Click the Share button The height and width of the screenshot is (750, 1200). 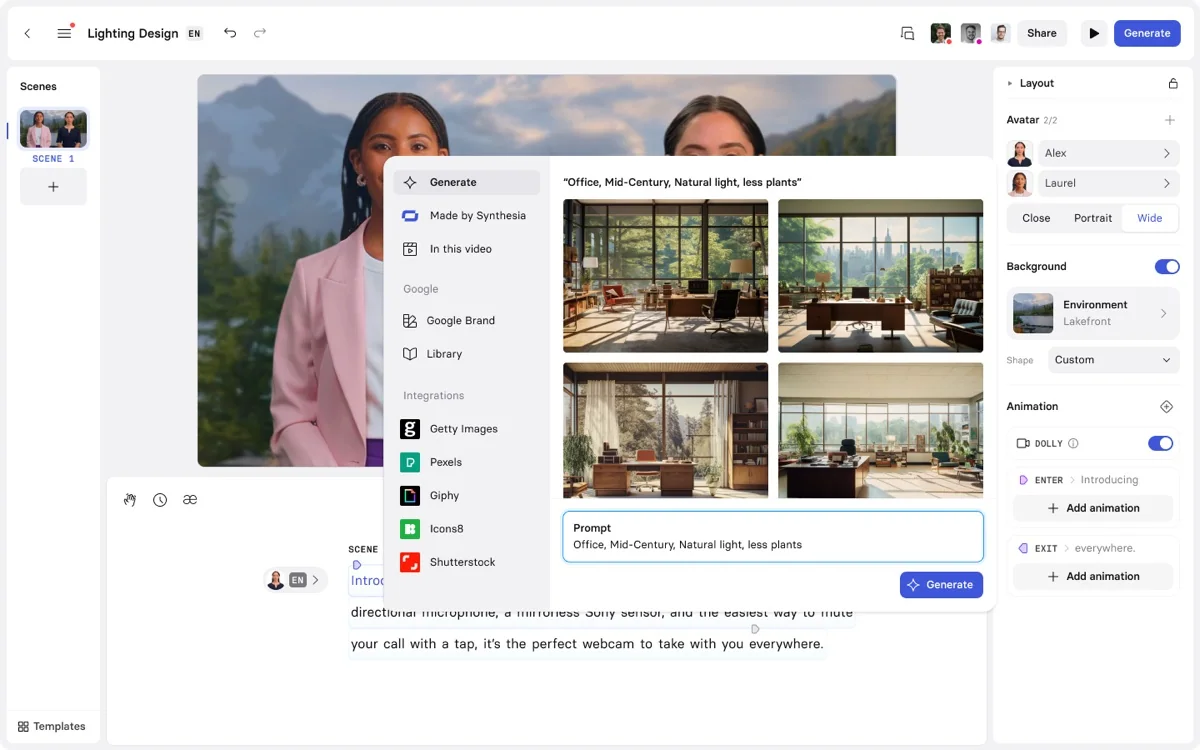click(1042, 33)
